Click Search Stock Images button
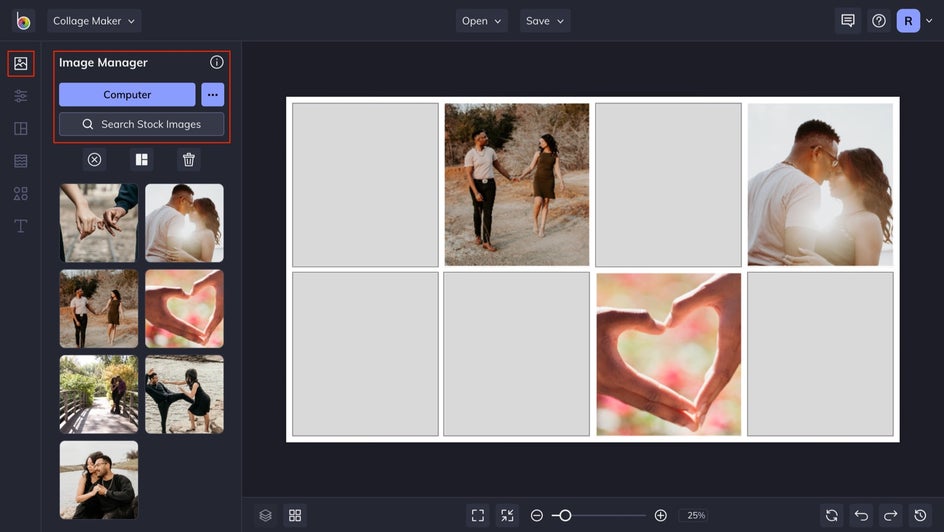 (141, 124)
